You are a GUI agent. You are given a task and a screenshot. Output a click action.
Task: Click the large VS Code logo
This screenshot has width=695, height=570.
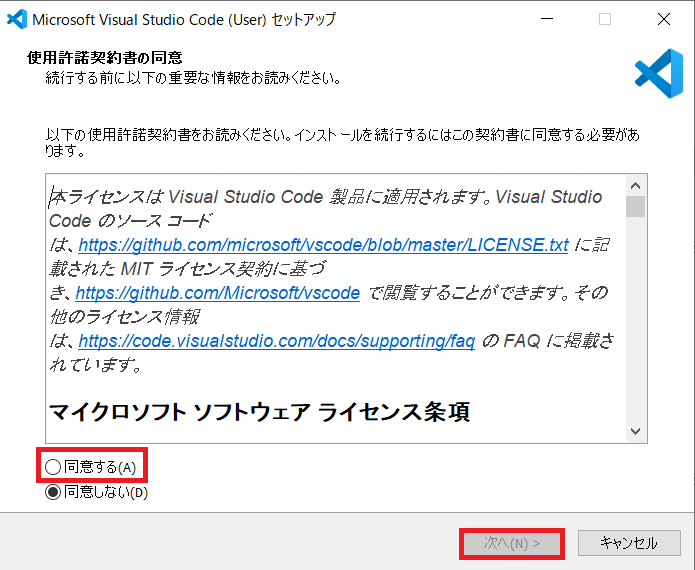(x=659, y=73)
